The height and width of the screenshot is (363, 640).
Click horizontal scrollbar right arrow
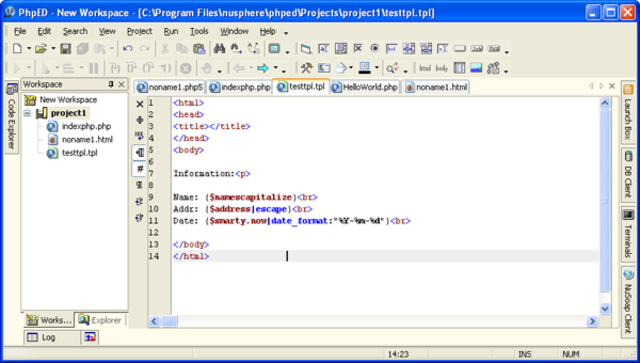pyautogui.click(x=592, y=322)
